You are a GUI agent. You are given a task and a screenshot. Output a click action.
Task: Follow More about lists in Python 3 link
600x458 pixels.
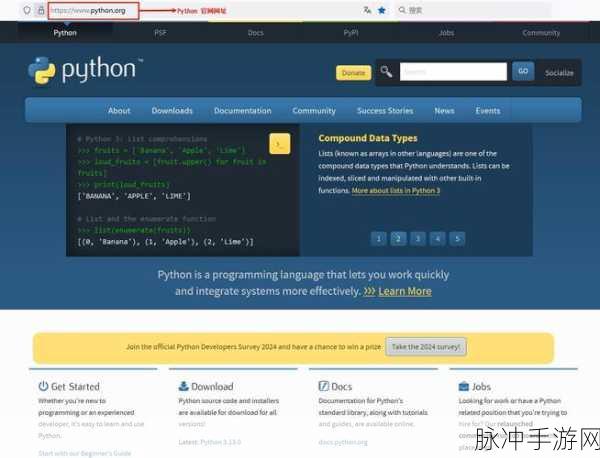396,191
